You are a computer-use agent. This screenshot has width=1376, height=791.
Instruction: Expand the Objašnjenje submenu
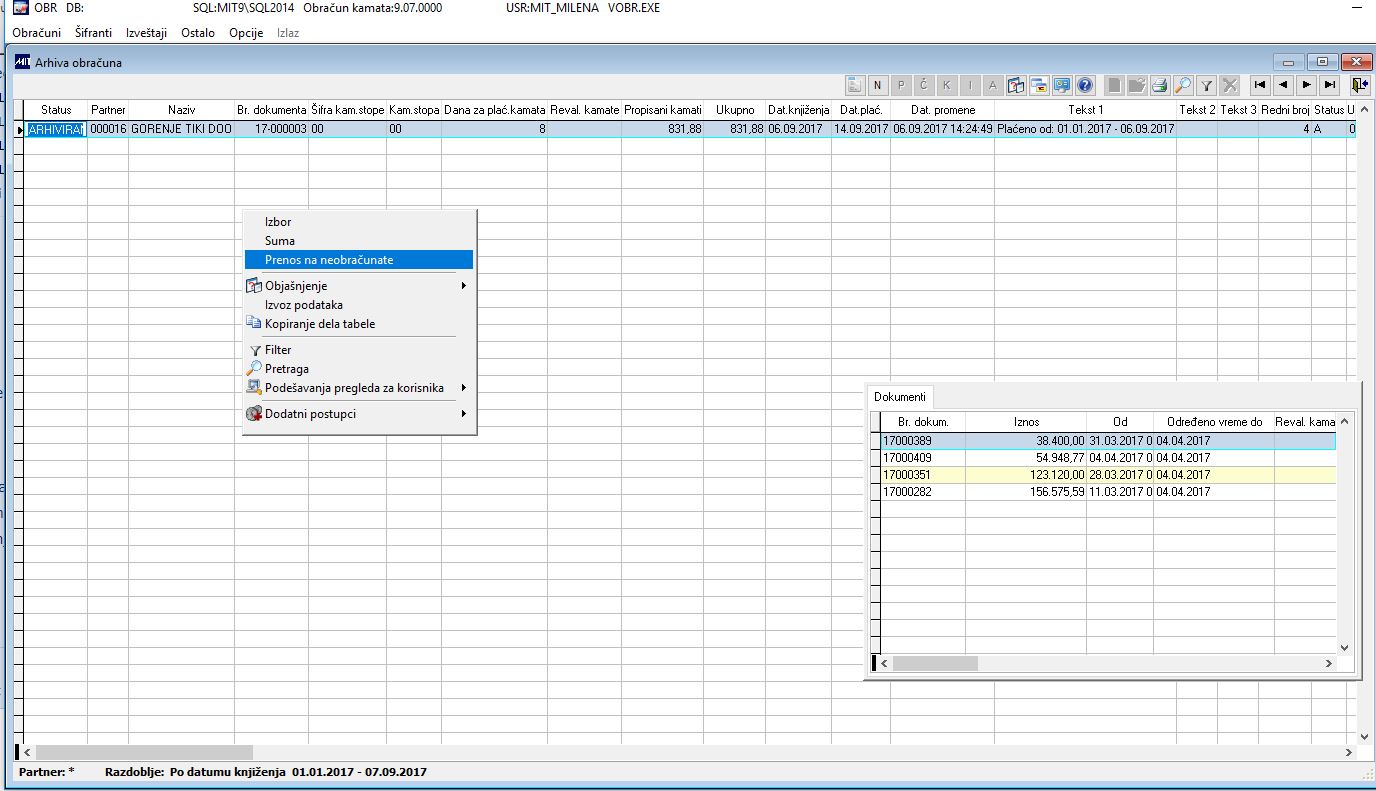[359, 286]
